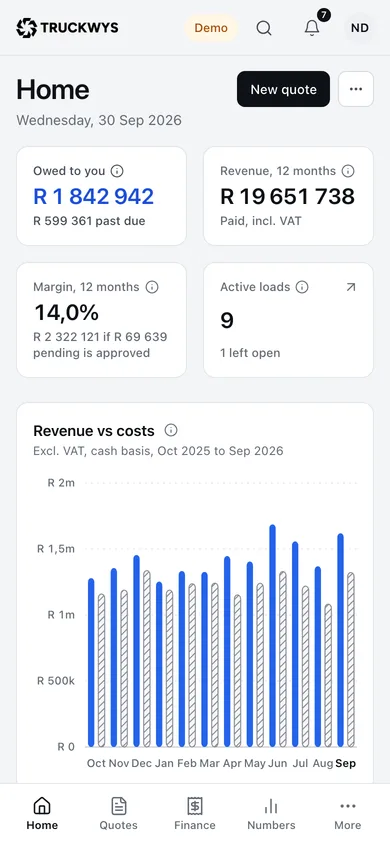Open the More tab in bottom navigation
The height and width of the screenshot is (844, 390).
(x=348, y=814)
